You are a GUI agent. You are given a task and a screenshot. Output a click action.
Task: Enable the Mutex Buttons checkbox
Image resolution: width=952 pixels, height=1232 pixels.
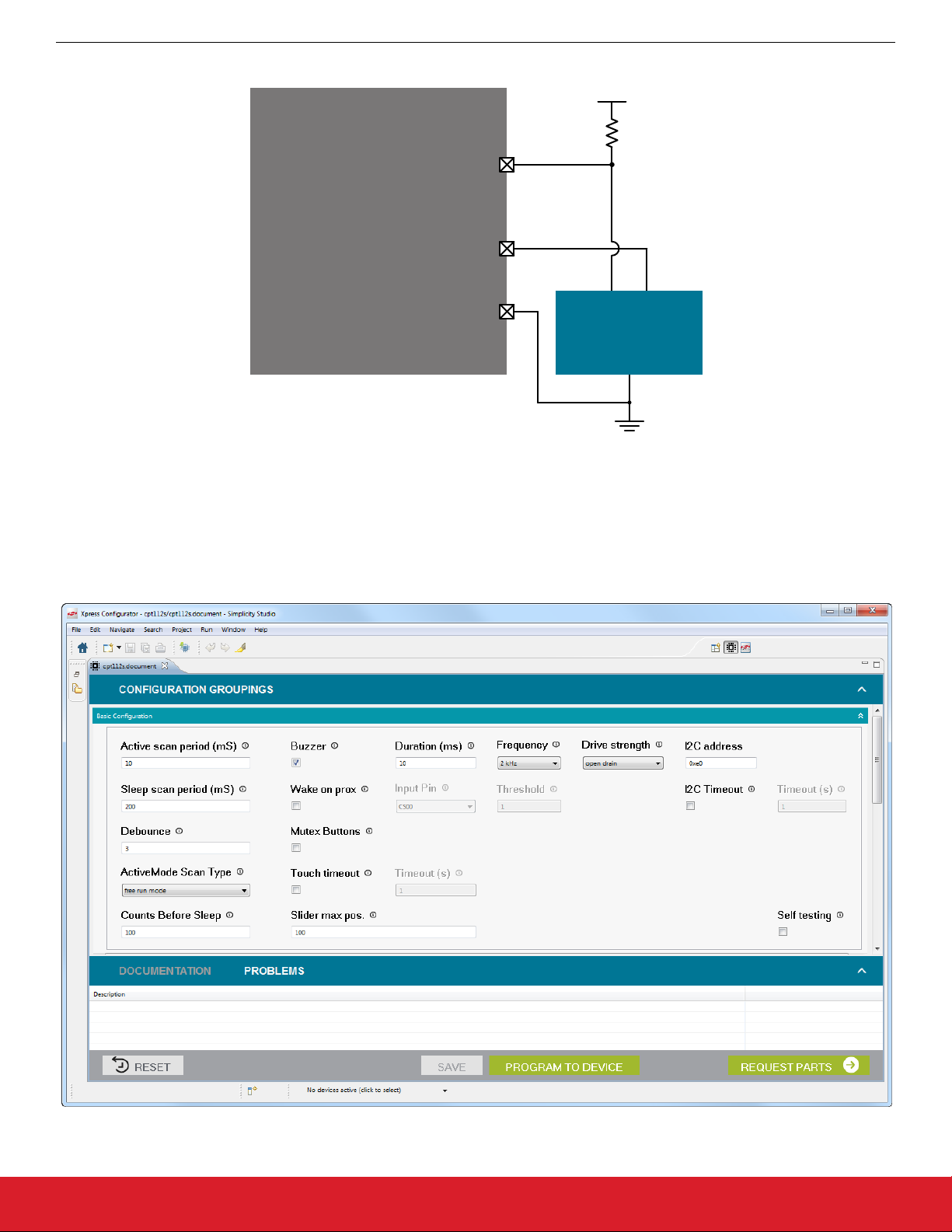click(x=296, y=848)
